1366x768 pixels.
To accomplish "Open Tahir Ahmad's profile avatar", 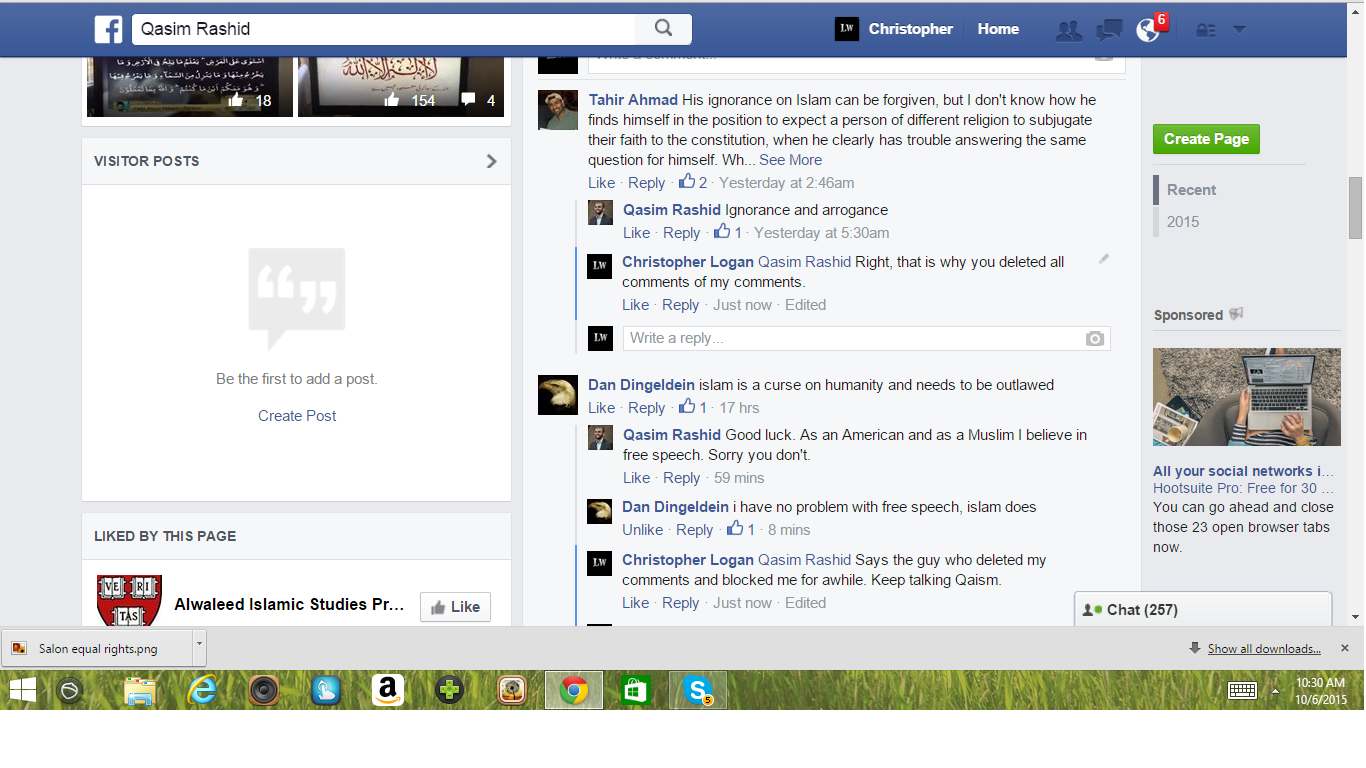I will (x=558, y=110).
